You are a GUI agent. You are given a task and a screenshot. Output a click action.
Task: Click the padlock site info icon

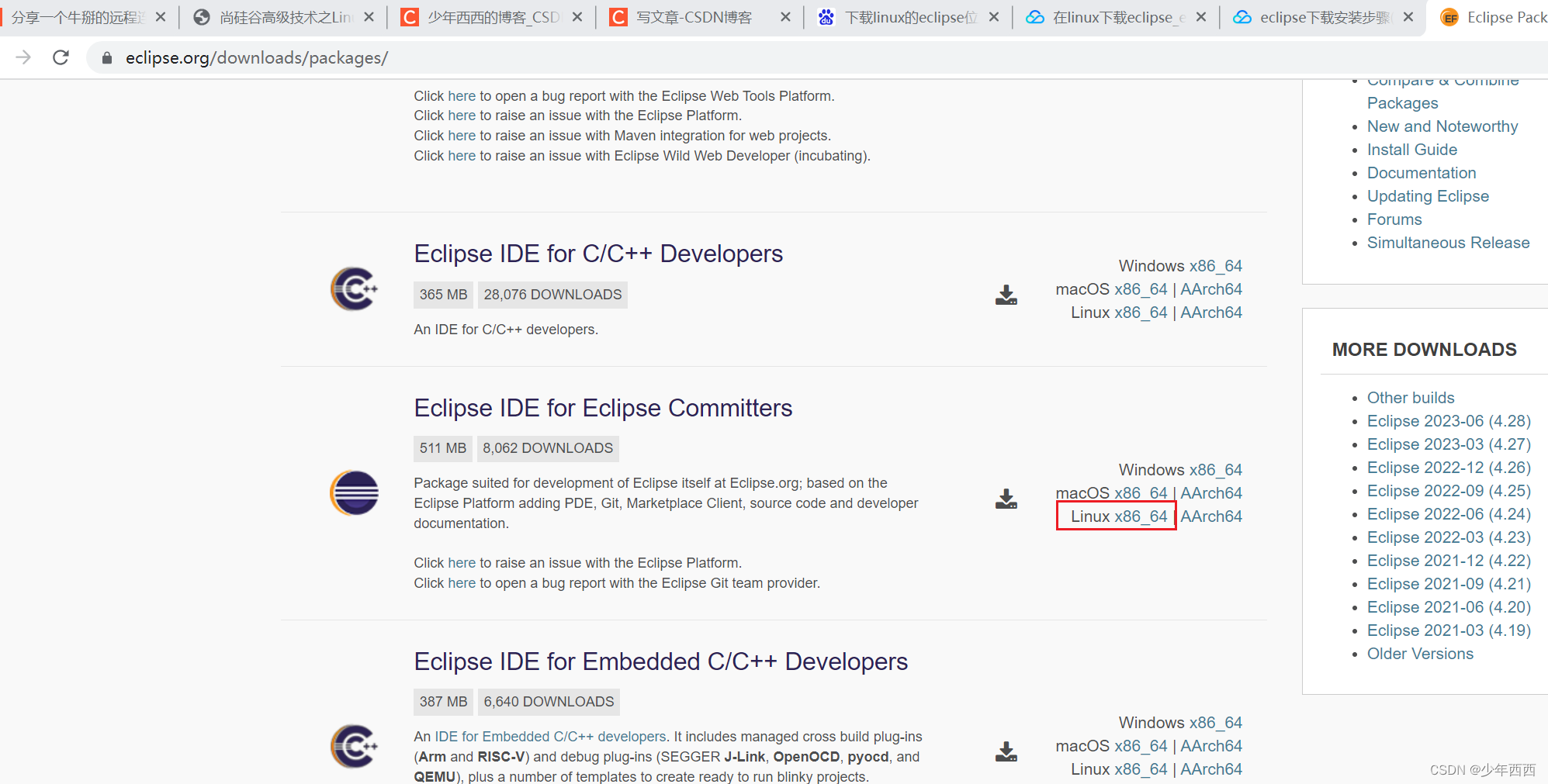(107, 57)
